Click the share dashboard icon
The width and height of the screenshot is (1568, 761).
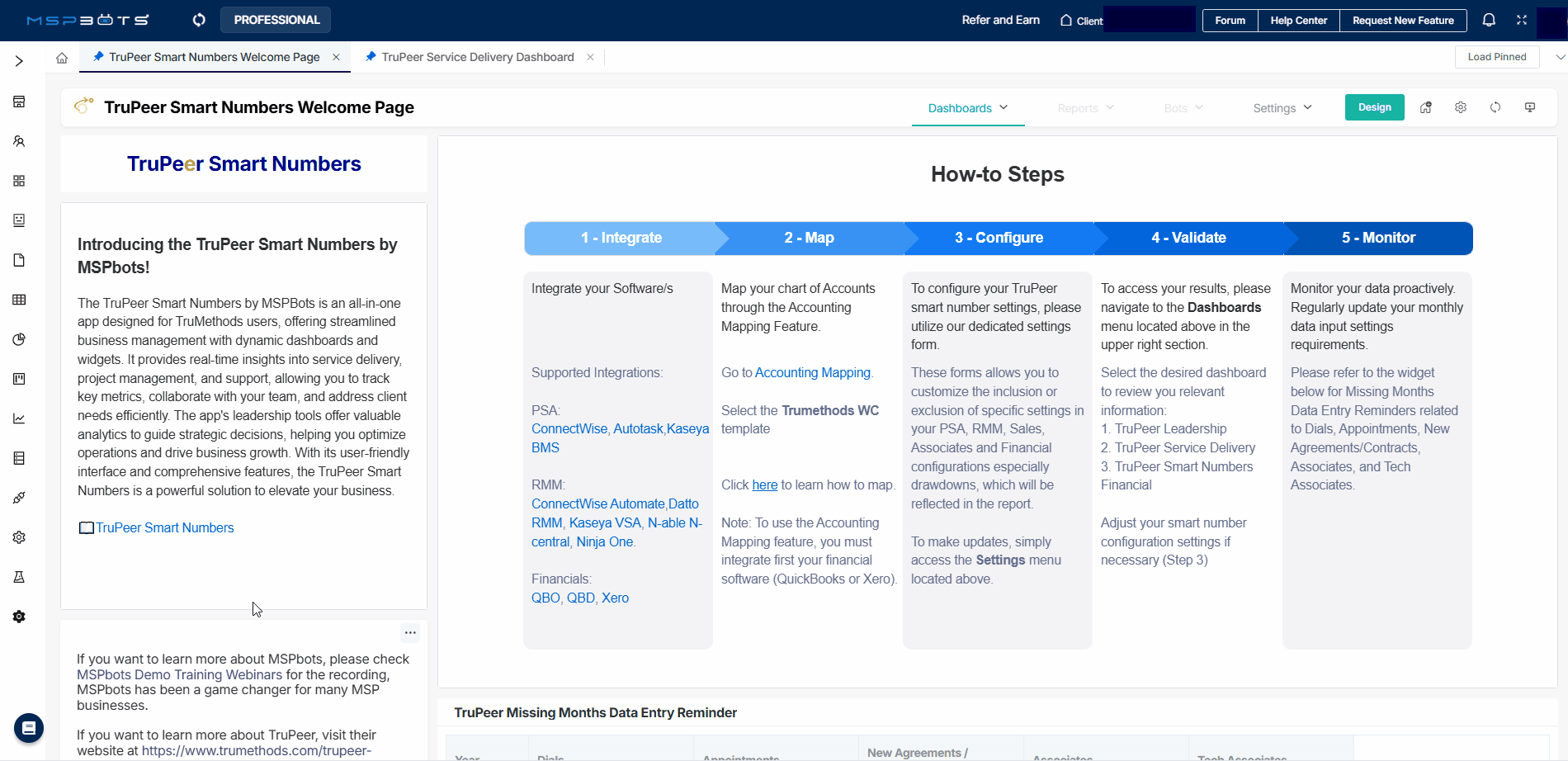pos(1426,107)
